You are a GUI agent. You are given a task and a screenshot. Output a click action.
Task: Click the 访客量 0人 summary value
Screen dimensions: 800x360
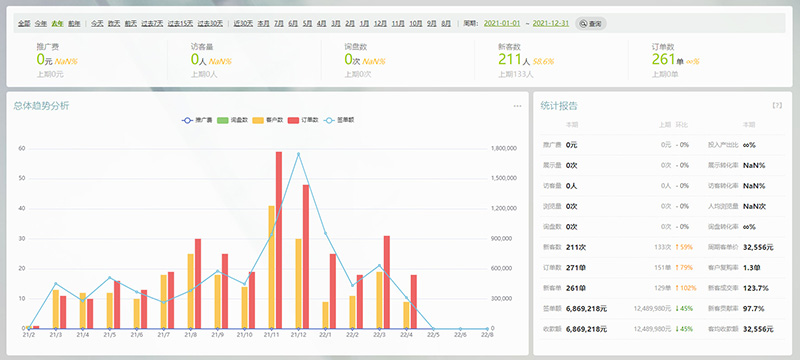(x=199, y=60)
